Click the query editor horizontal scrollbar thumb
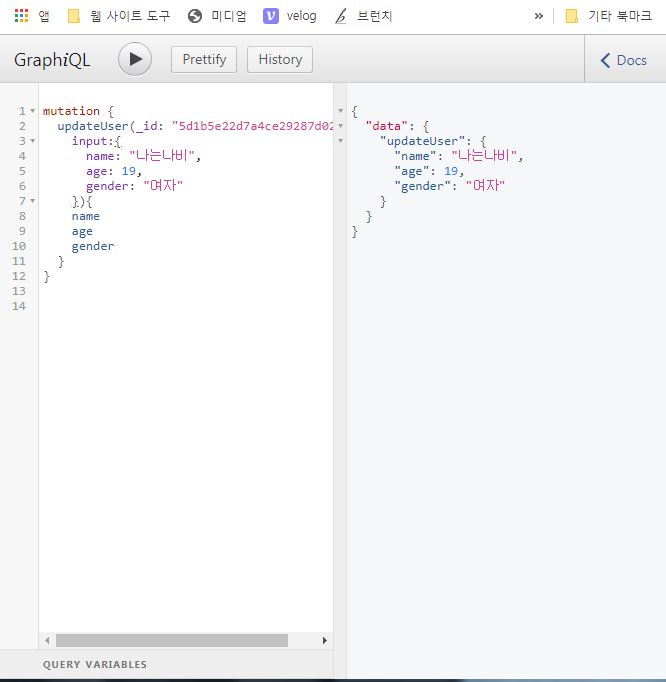 [x=172, y=640]
